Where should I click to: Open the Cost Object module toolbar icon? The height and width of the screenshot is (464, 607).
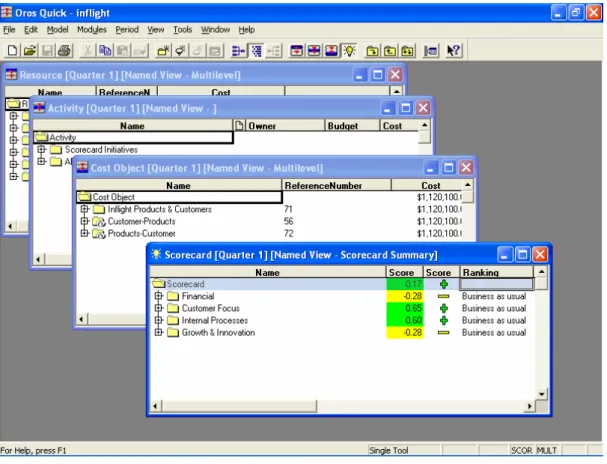tap(332, 50)
